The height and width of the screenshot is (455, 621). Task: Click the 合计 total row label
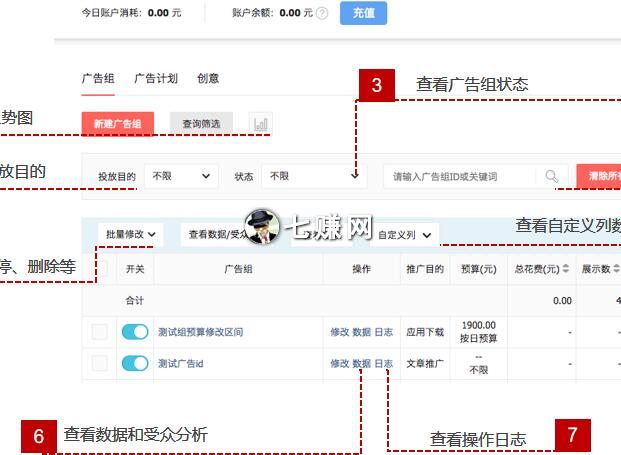pyautogui.click(x=135, y=301)
